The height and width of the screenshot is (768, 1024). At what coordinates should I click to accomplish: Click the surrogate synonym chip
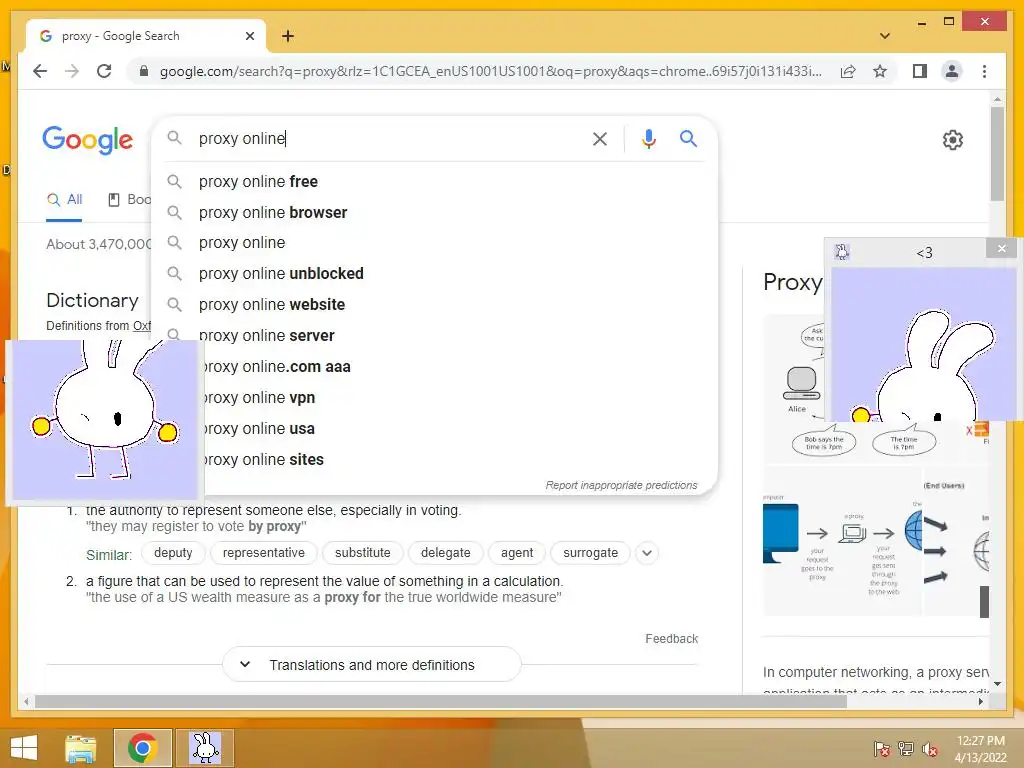click(590, 552)
